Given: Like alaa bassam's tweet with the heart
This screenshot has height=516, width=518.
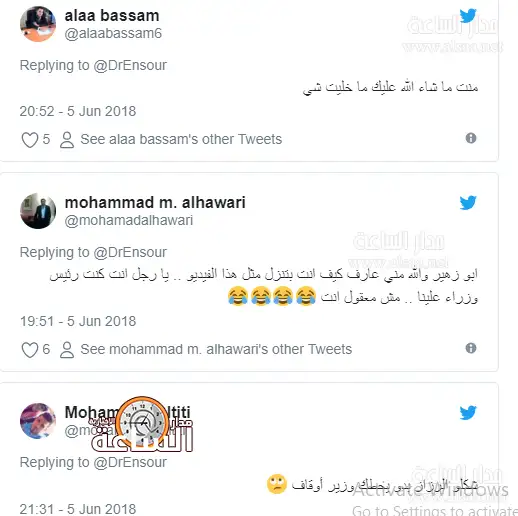Looking at the screenshot, I should click(x=30, y=140).
